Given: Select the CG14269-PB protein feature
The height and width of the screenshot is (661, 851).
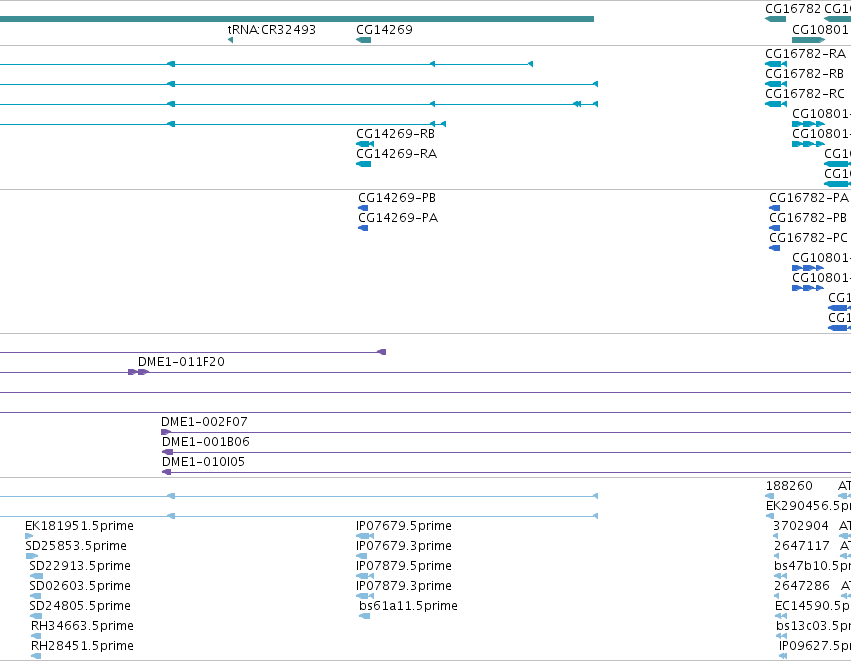Looking at the screenshot, I should pos(363,208).
